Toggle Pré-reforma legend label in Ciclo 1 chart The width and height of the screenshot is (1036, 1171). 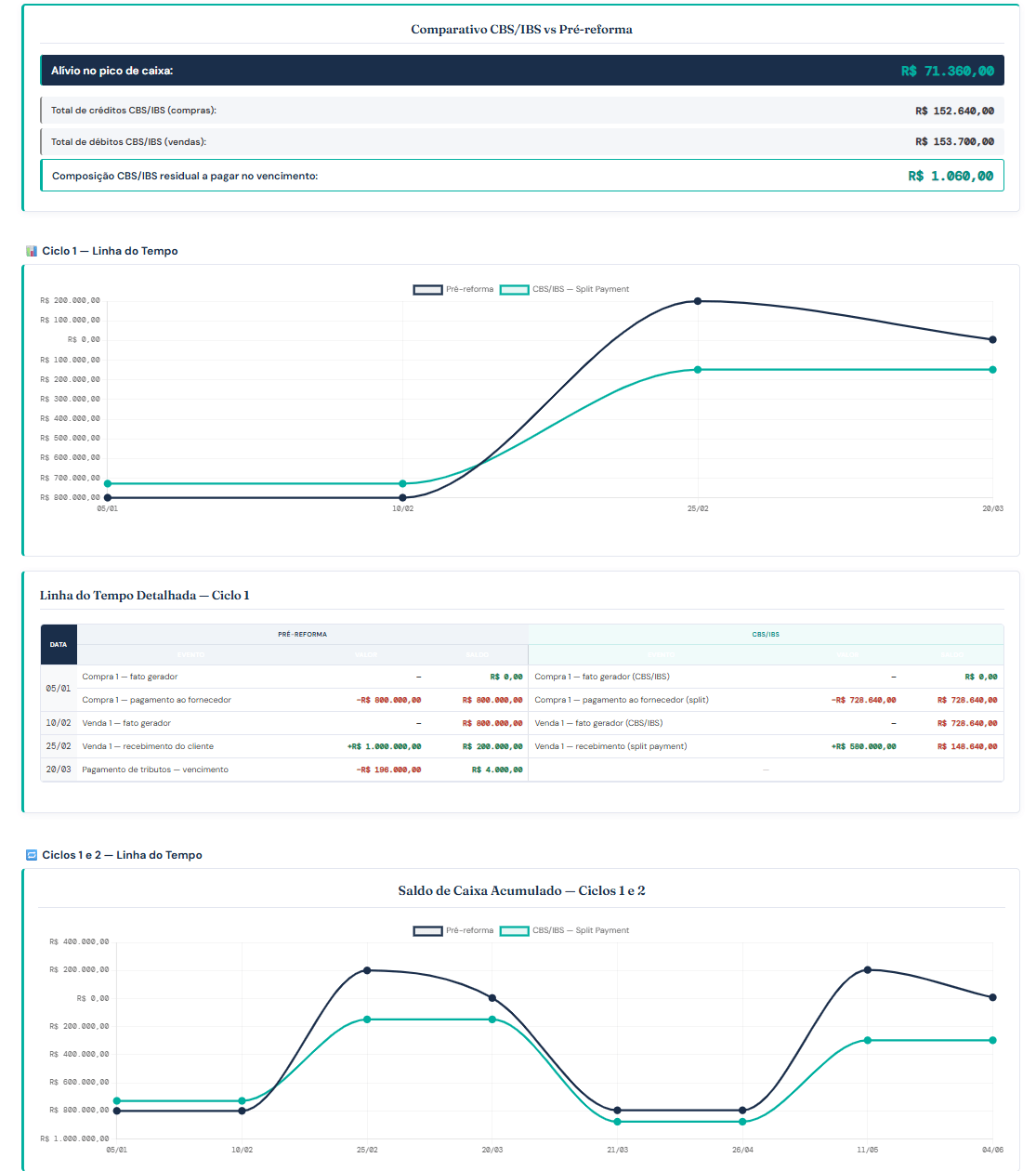point(469,289)
